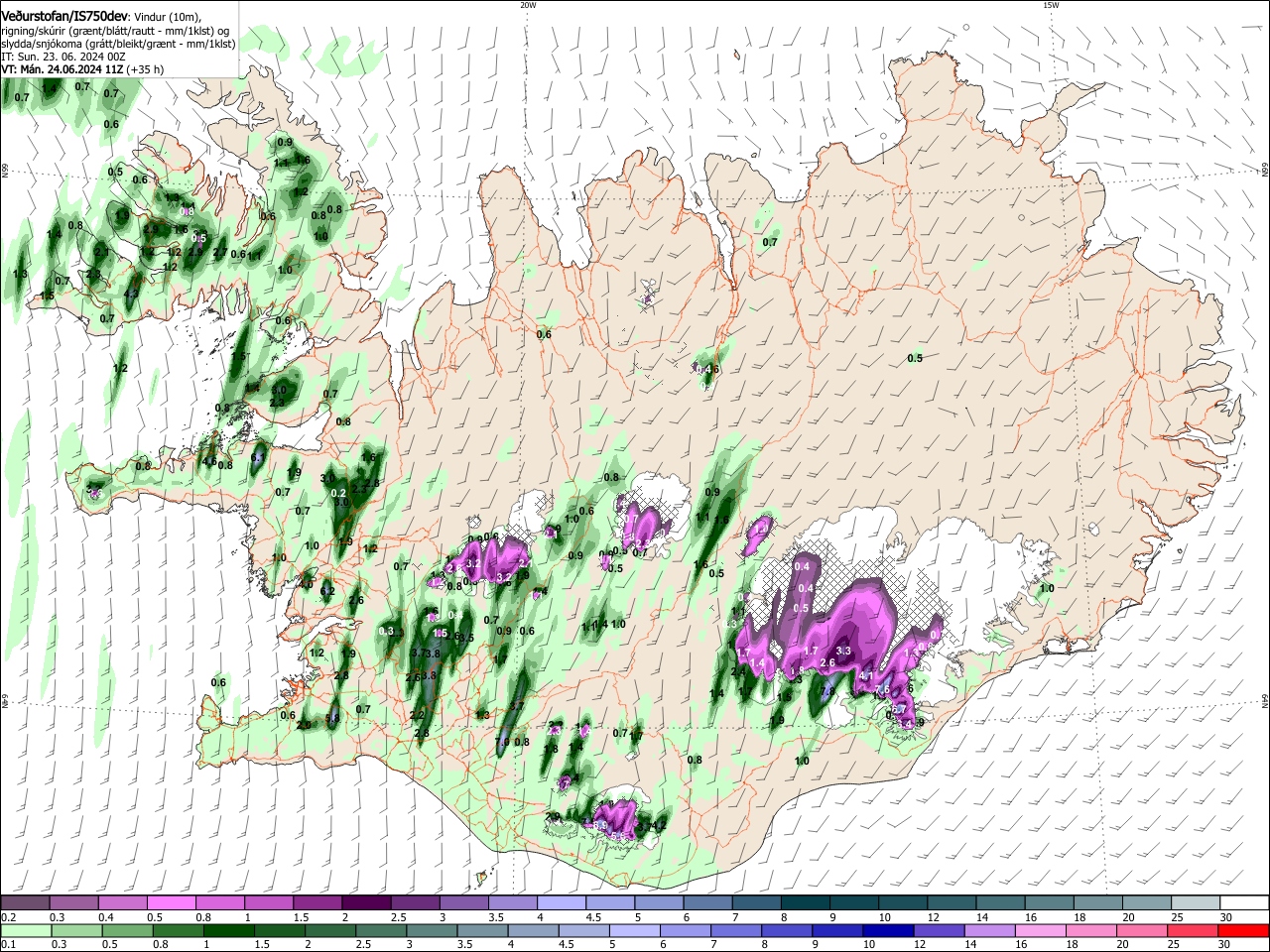The image size is (1270, 952).
Task: Pick the grey-teal snow swatch between 16 and 18
Action: pos(1050,902)
